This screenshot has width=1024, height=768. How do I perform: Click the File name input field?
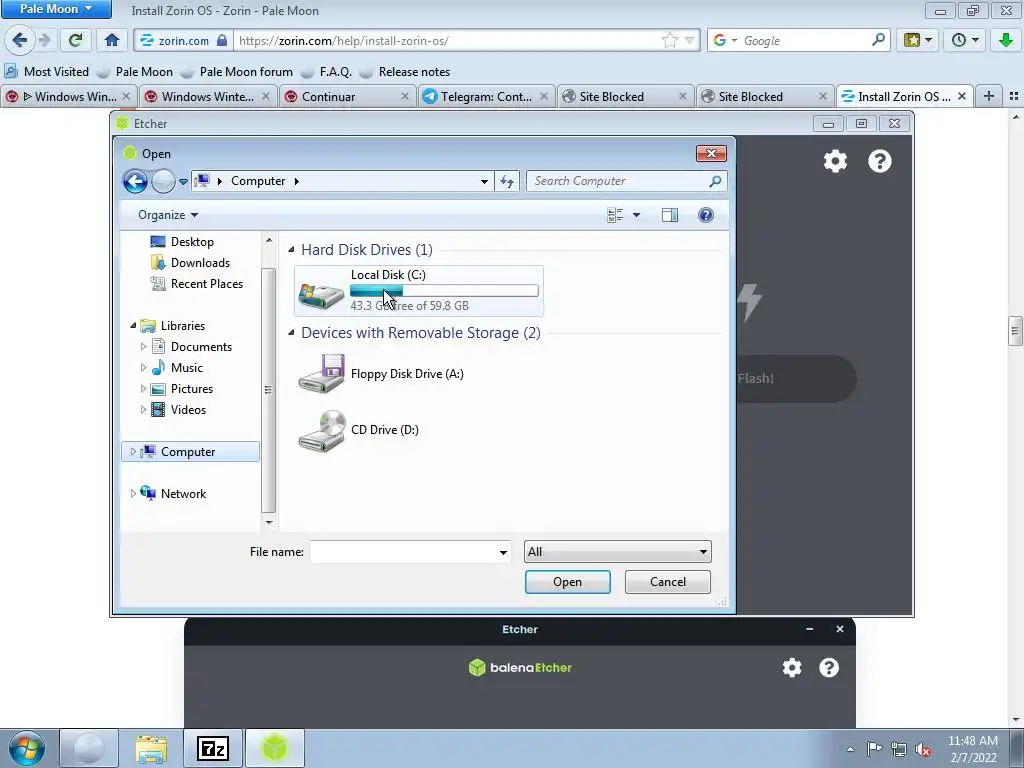[404, 552]
